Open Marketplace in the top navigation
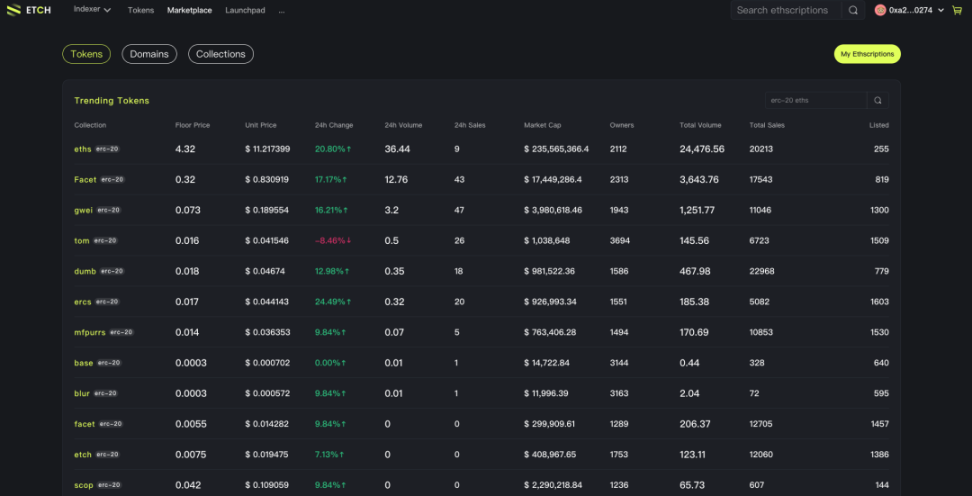 point(189,10)
